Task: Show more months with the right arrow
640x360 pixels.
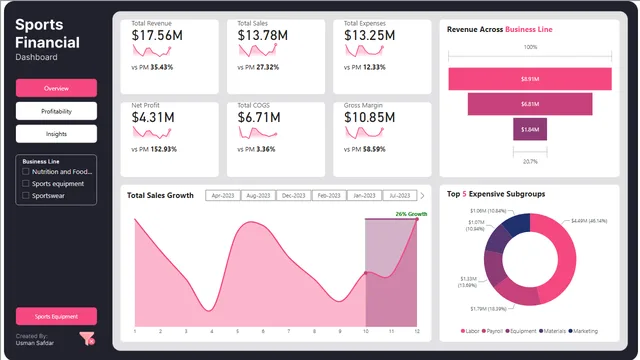Action: point(422,196)
